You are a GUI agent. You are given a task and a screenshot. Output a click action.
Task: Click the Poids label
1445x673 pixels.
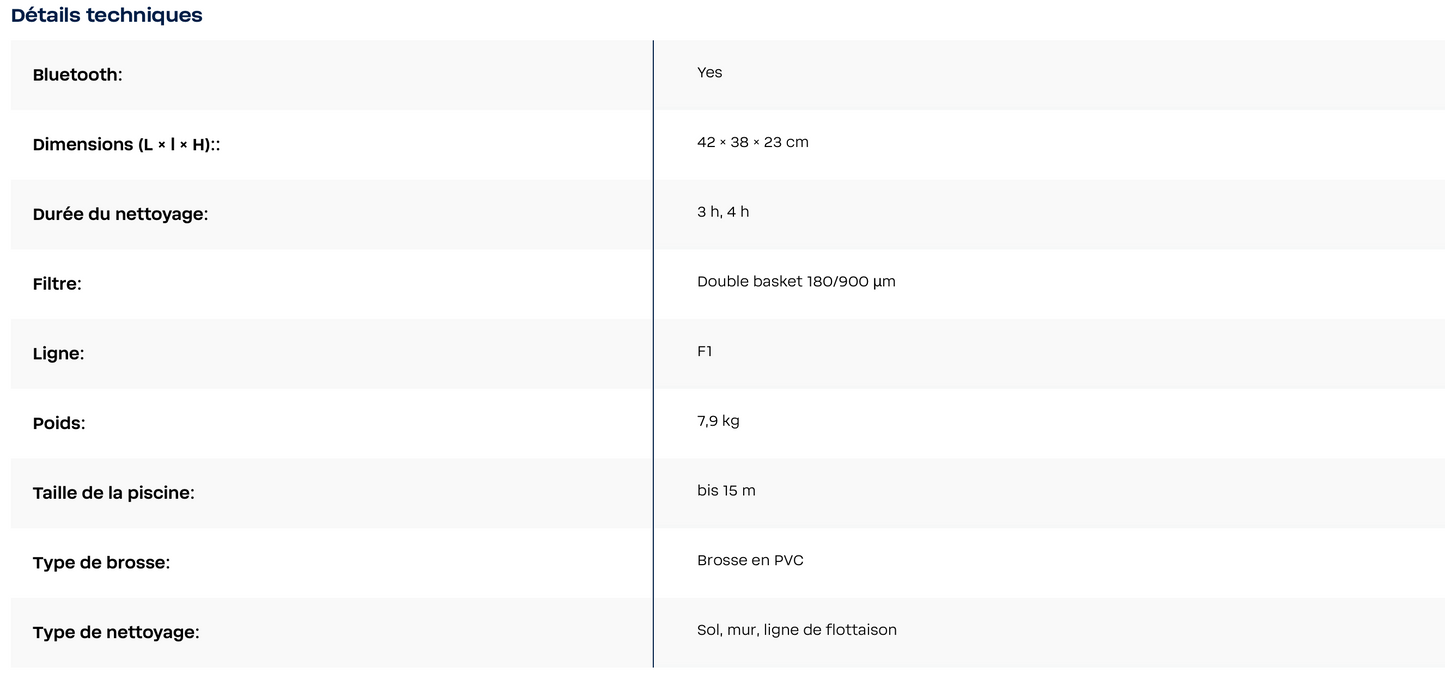(59, 424)
